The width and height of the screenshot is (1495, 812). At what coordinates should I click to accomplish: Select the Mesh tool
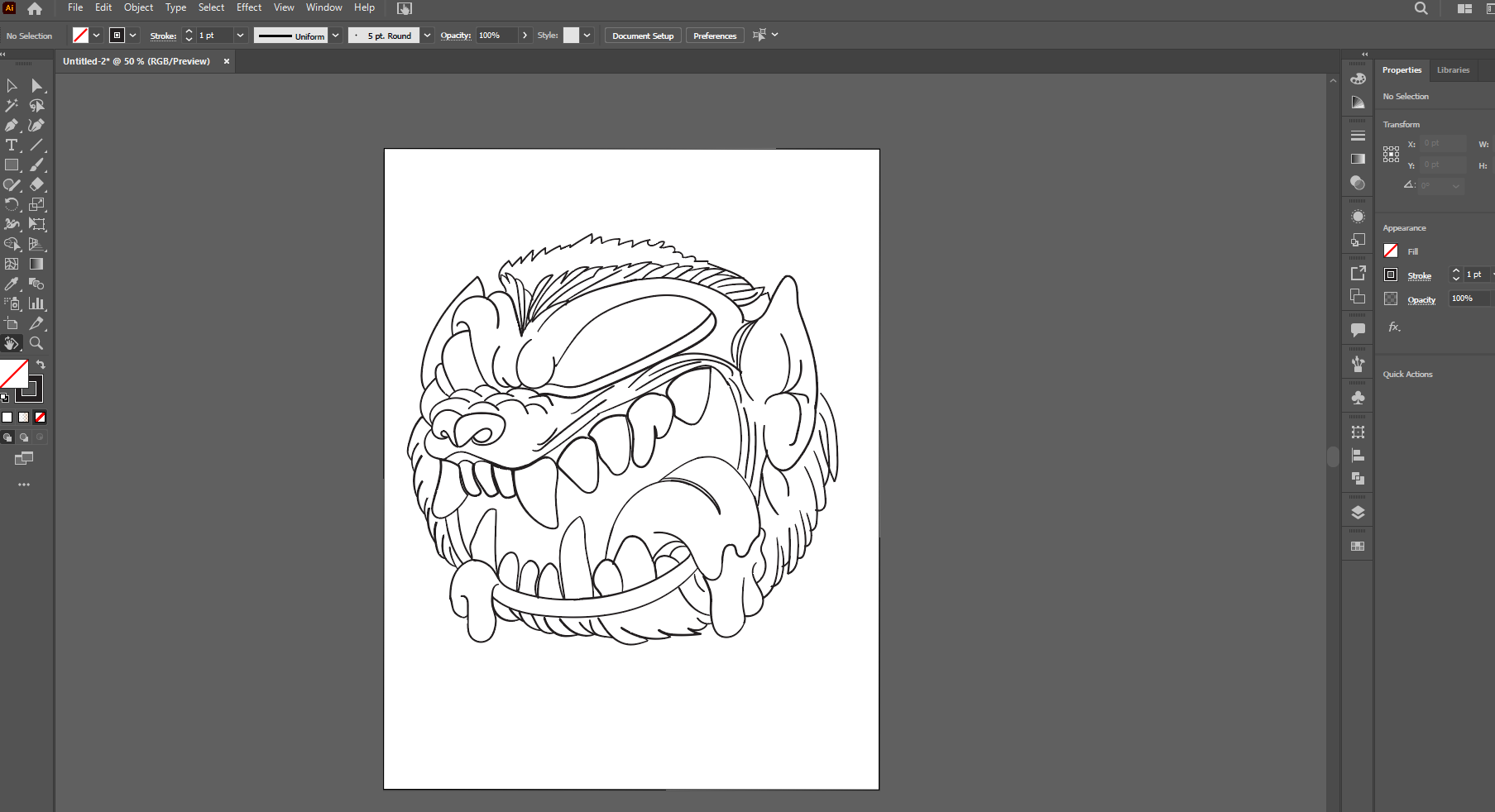12,265
